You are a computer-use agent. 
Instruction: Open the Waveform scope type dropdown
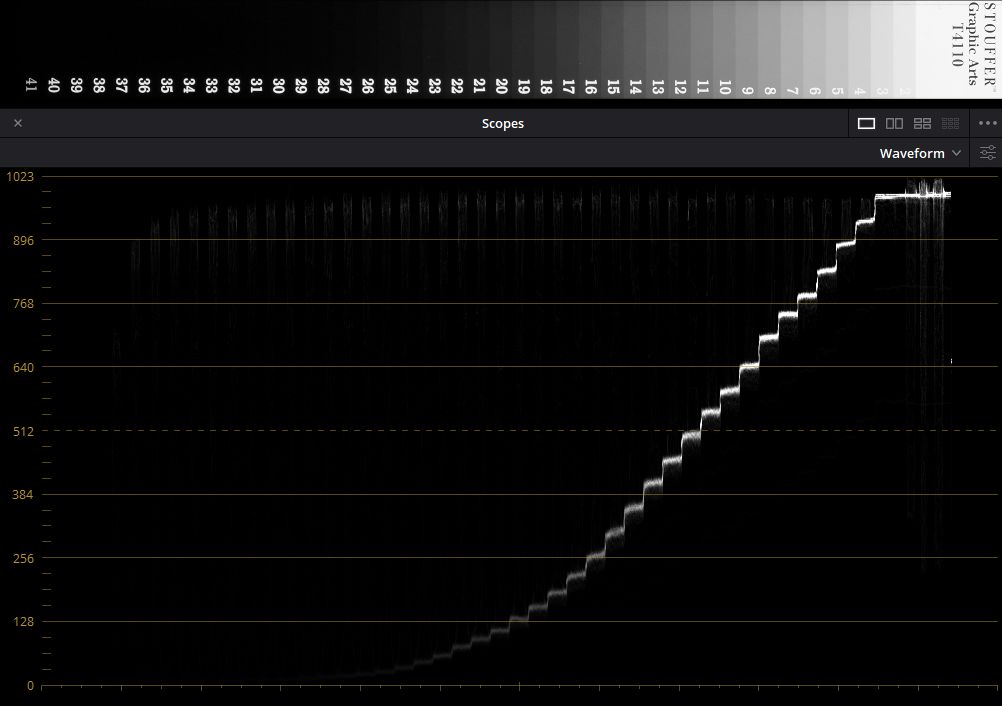coord(920,153)
